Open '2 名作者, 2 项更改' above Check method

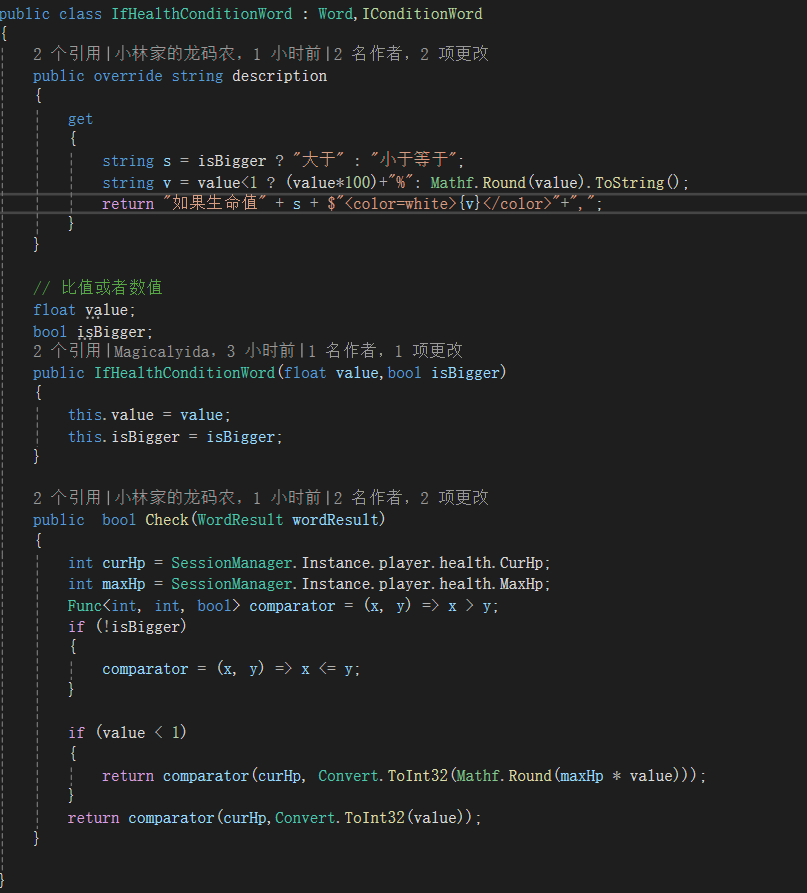pos(411,498)
